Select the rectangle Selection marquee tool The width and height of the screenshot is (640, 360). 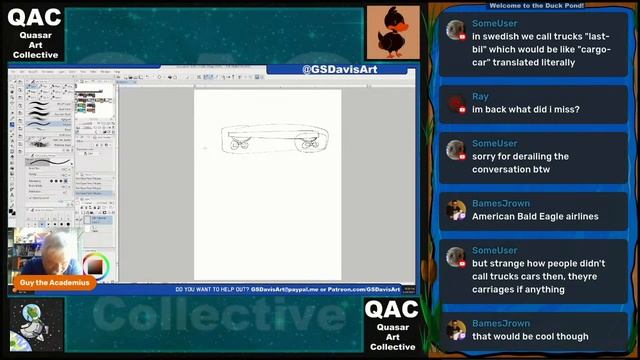[x=12, y=107]
